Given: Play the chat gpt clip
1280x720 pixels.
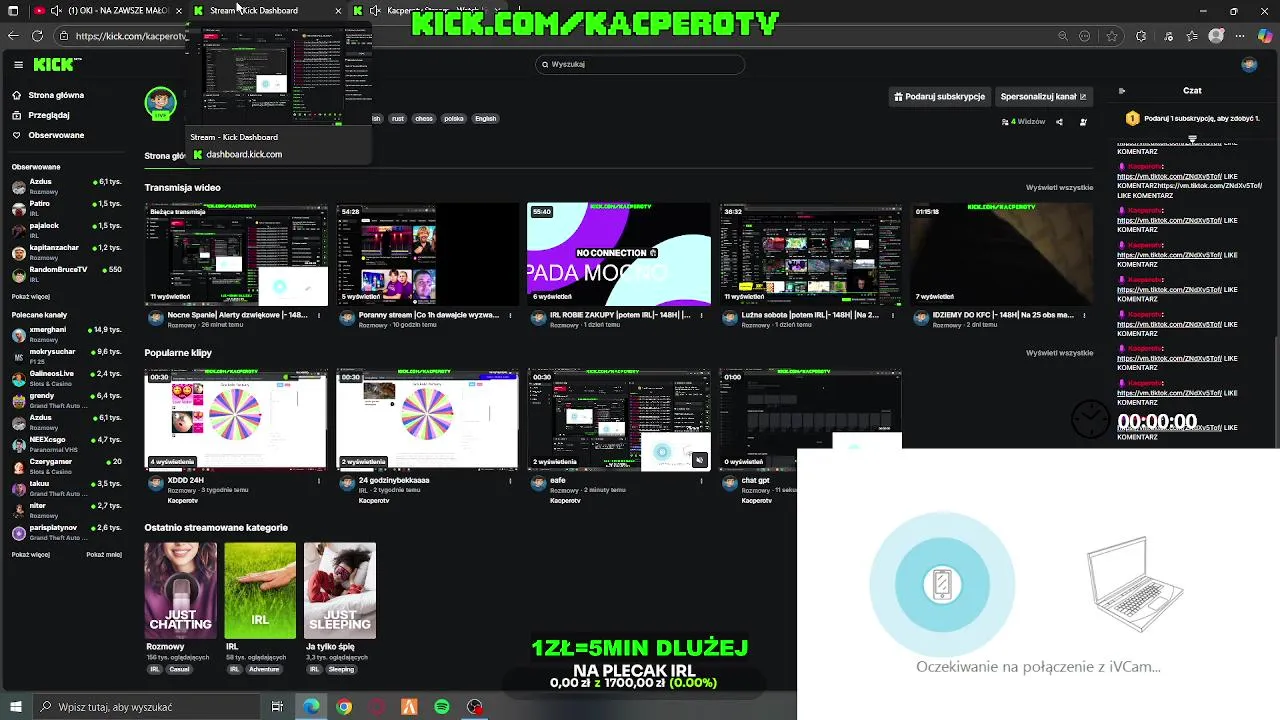Looking at the screenshot, I should 810,419.
